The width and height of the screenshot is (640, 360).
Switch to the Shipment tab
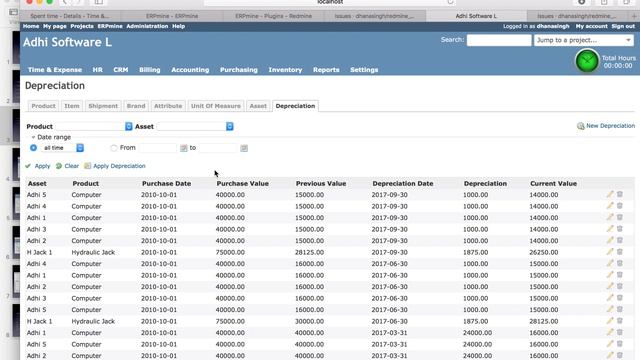point(103,106)
